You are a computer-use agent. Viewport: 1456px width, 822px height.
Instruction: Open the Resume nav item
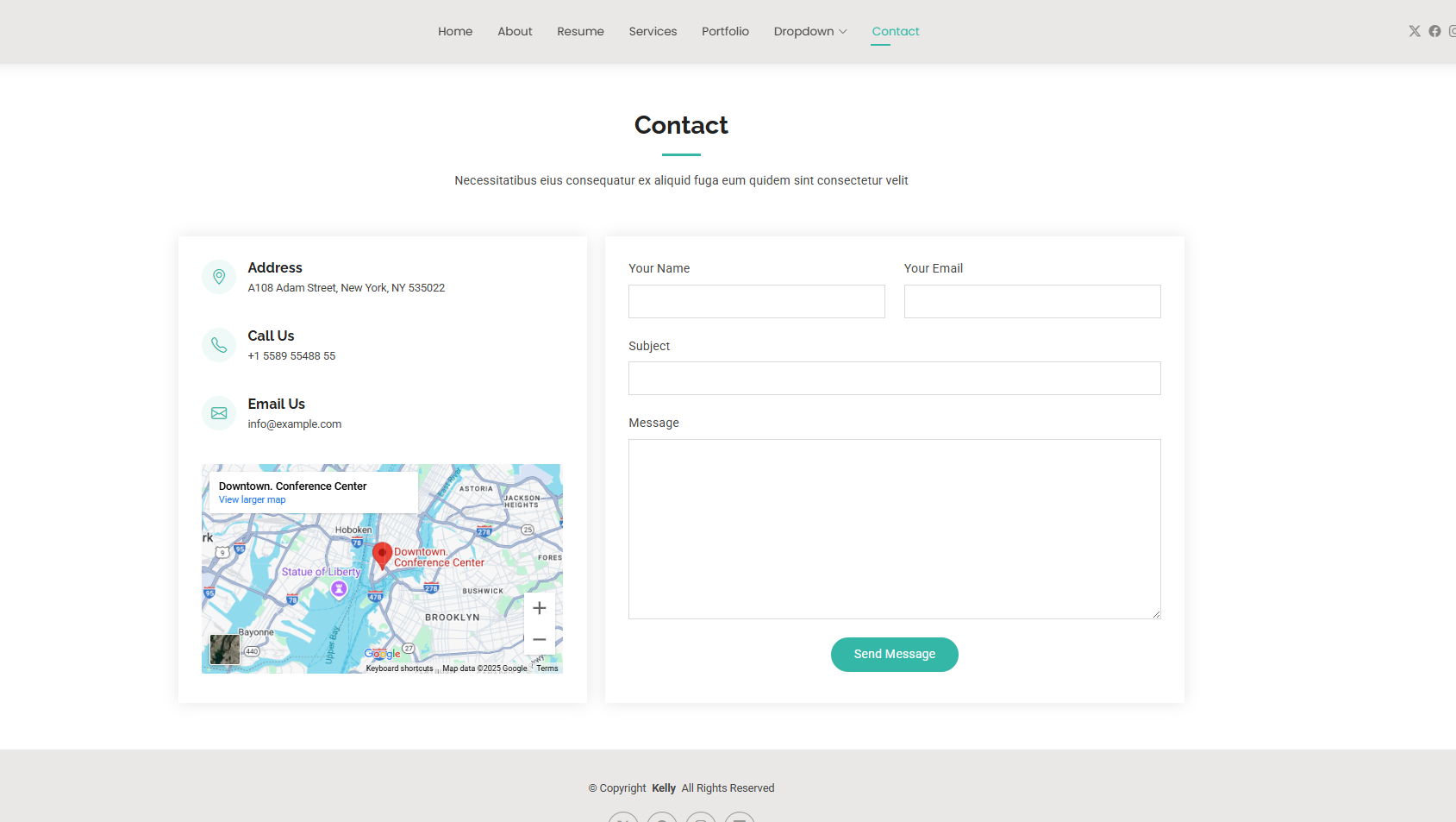580,31
